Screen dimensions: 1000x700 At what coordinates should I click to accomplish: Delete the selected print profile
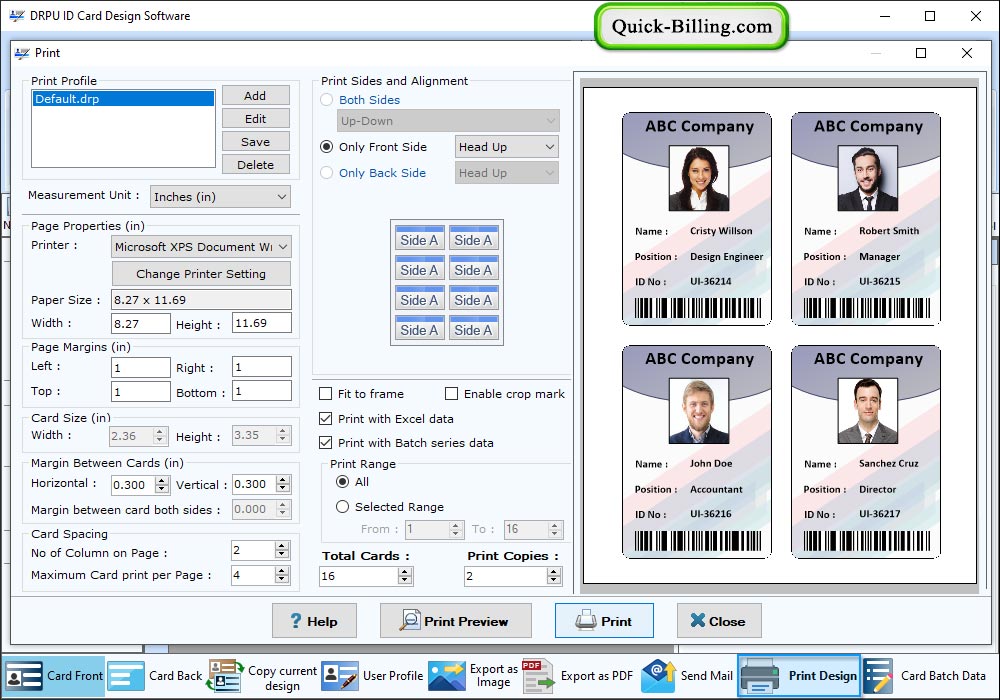point(256,164)
